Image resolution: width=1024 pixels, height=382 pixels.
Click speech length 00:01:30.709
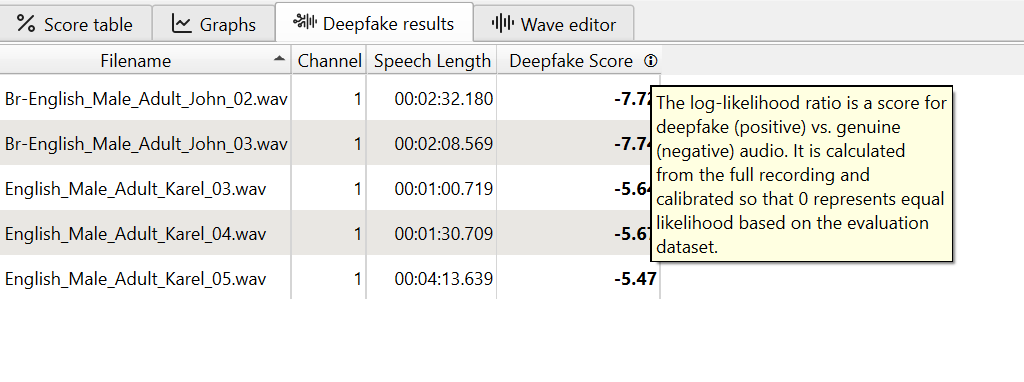click(443, 234)
